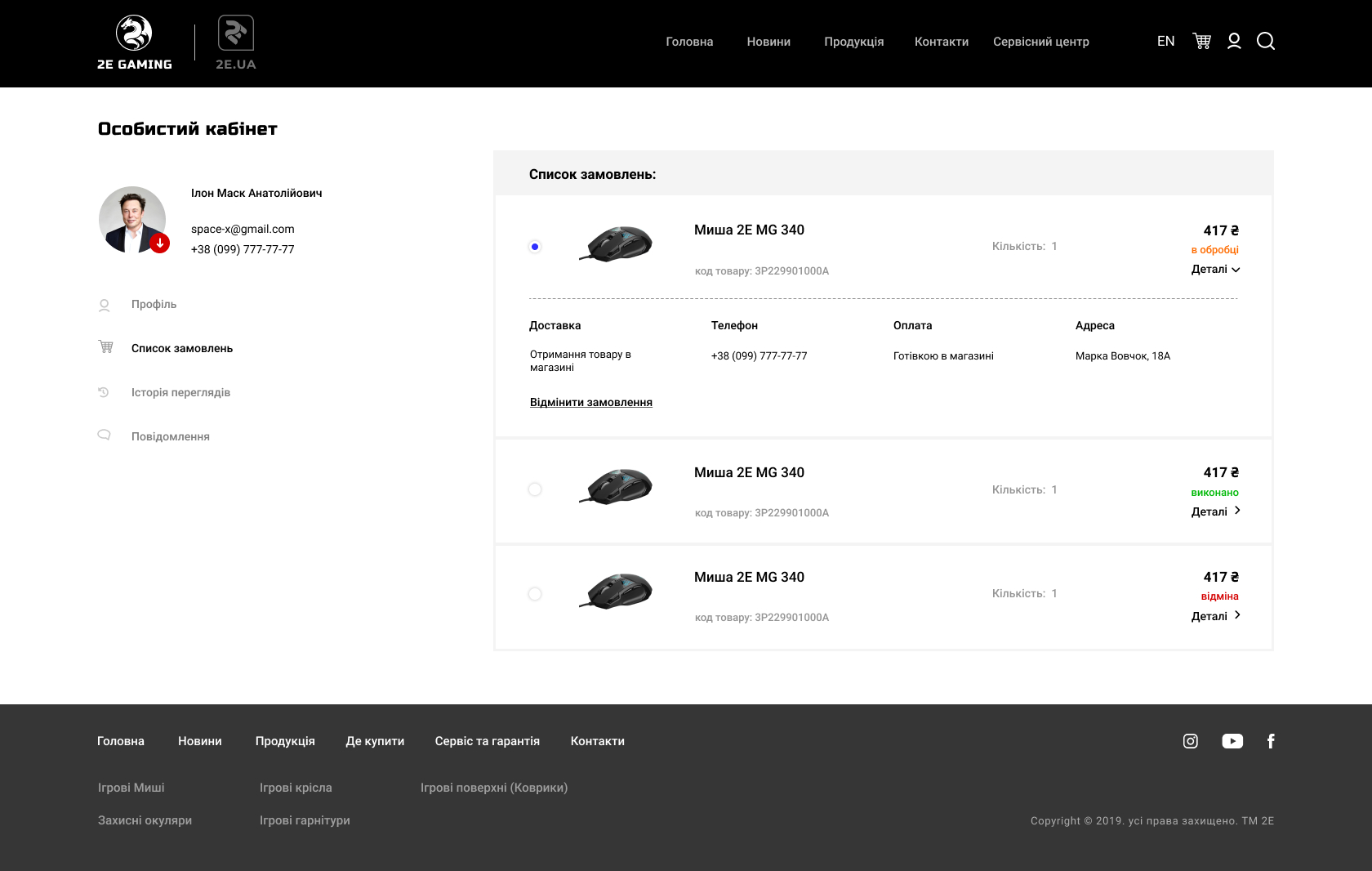1372x871 pixels.
Task: Open Головна in the footer
Action: tap(121, 741)
